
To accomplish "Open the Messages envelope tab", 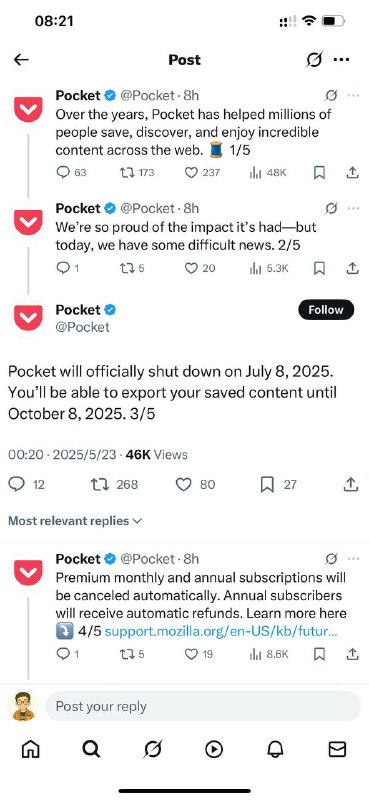I will tap(337, 749).
